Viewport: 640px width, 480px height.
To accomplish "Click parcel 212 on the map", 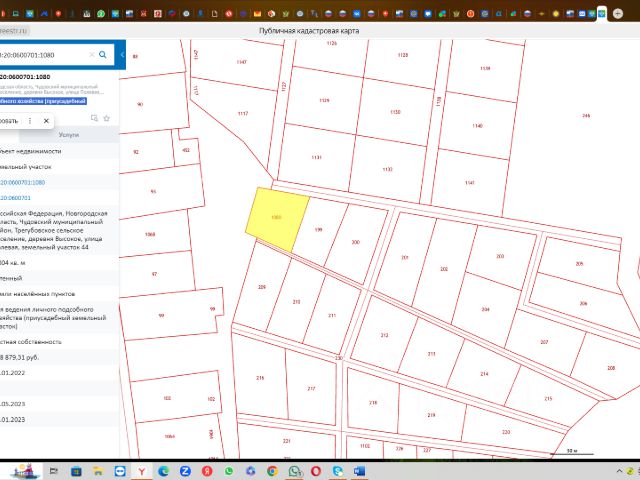I will click(384, 335).
